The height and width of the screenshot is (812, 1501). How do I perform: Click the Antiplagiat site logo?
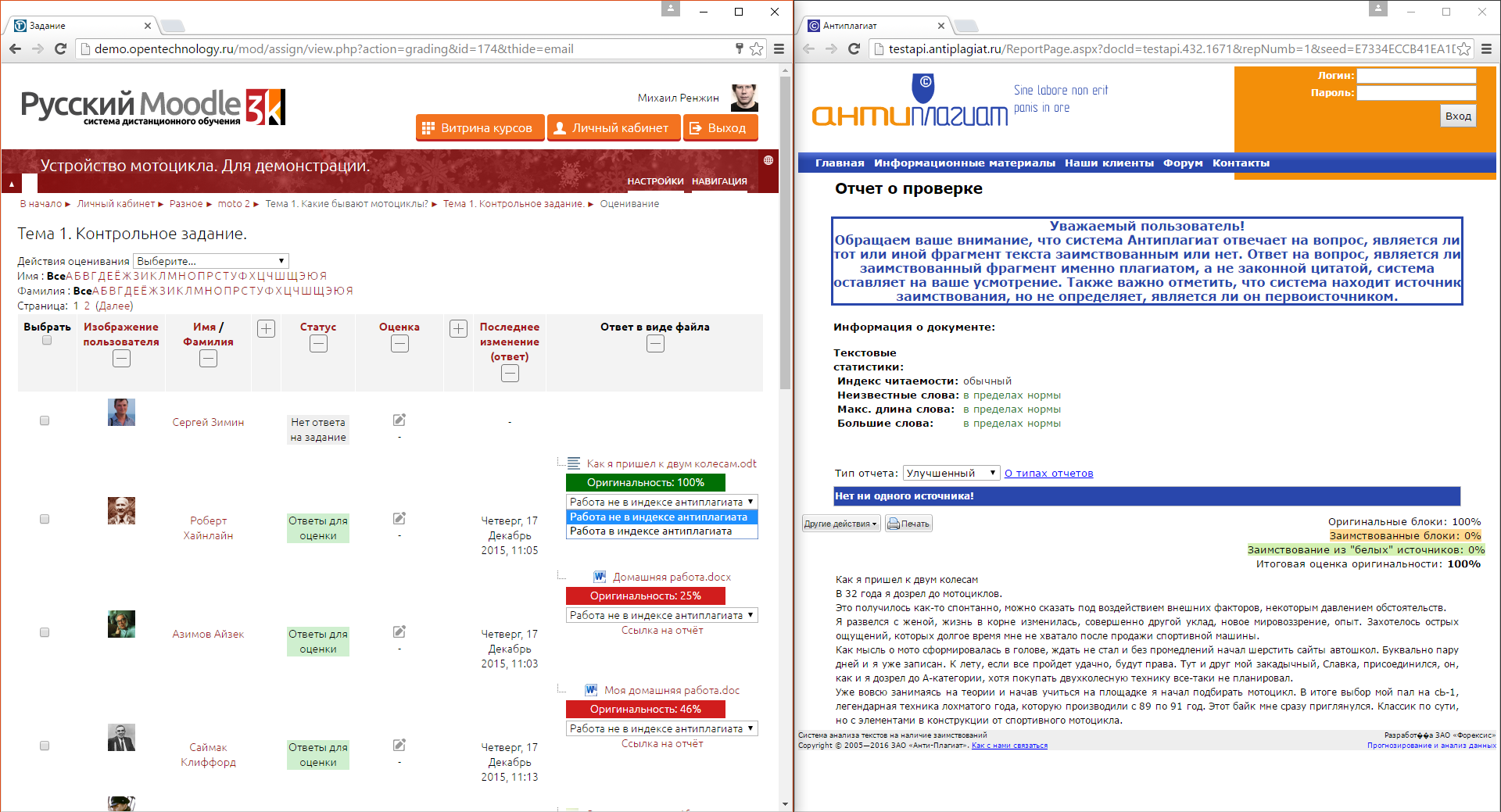tap(911, 102)
